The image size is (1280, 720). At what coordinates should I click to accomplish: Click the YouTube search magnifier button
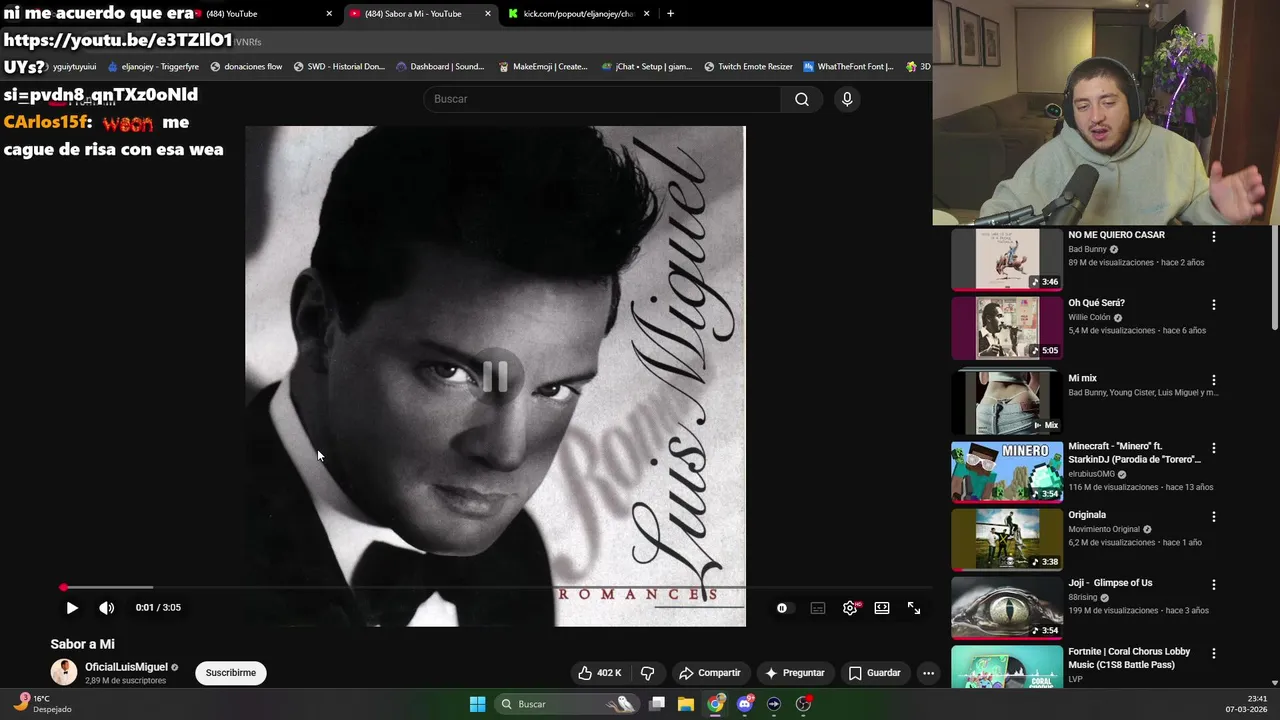tap(802, 99)
